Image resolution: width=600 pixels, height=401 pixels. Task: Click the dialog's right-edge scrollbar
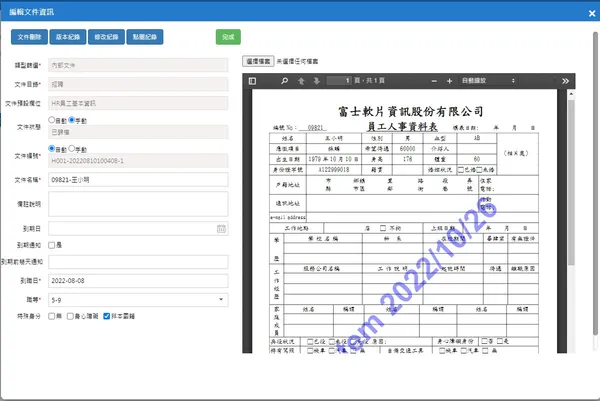click(x=595, y=184)
